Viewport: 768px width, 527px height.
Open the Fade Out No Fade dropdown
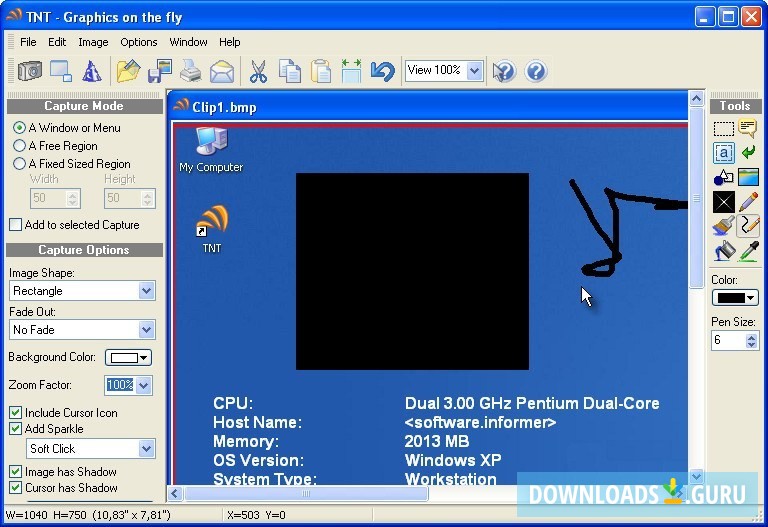tap(146, 330)
